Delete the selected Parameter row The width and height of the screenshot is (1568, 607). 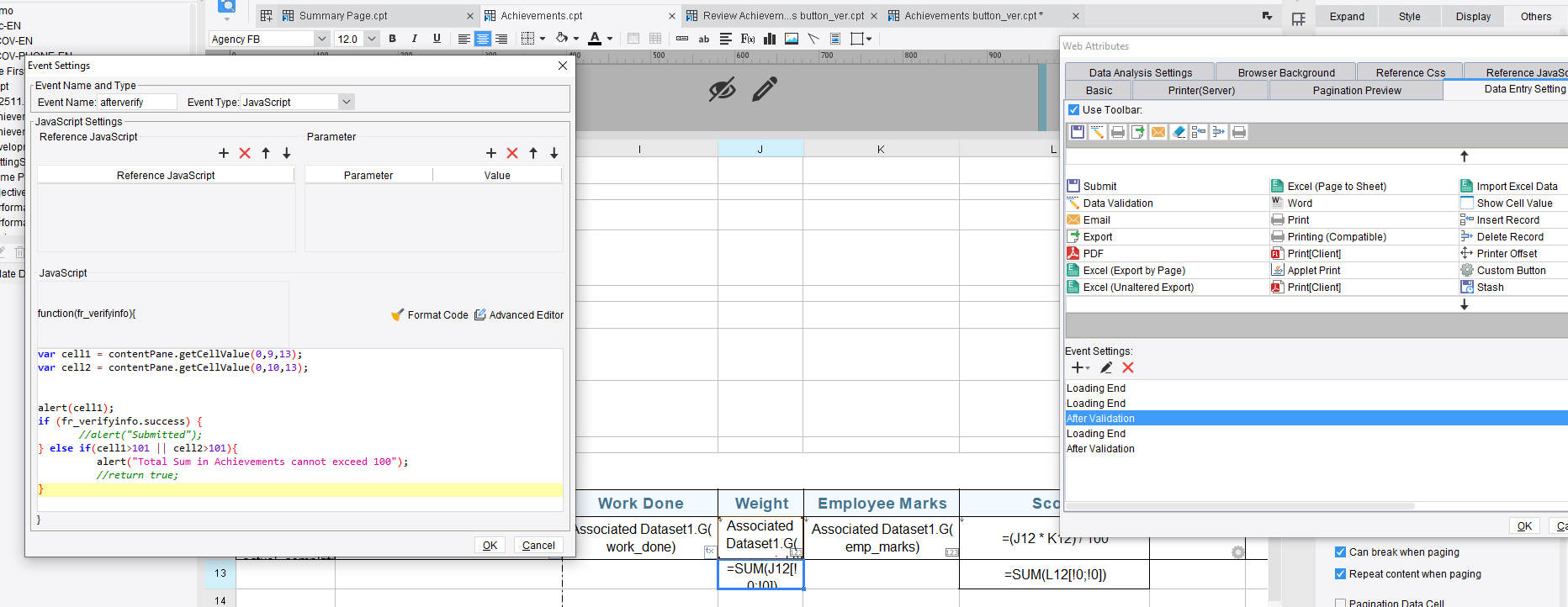point(512,153)
